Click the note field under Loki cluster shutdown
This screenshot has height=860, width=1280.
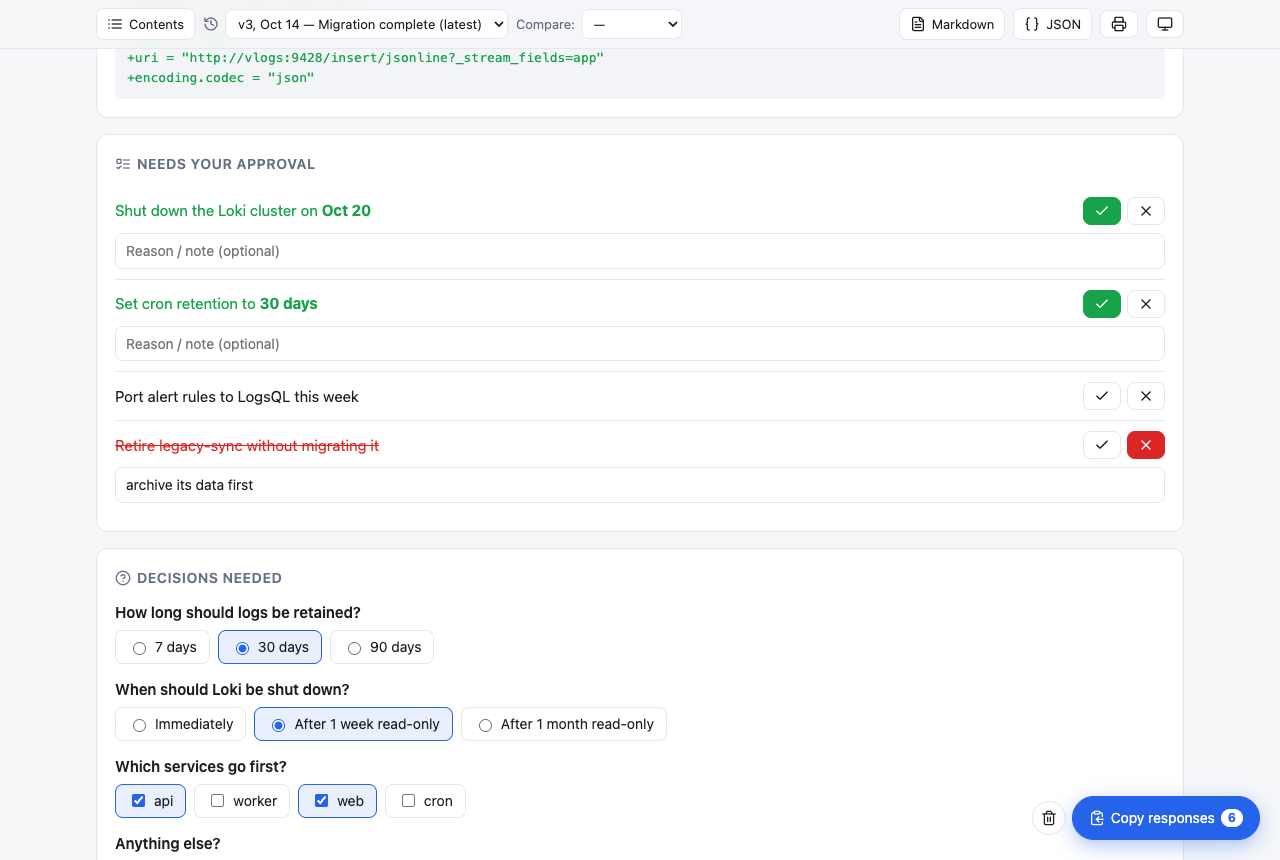(640, 251)
